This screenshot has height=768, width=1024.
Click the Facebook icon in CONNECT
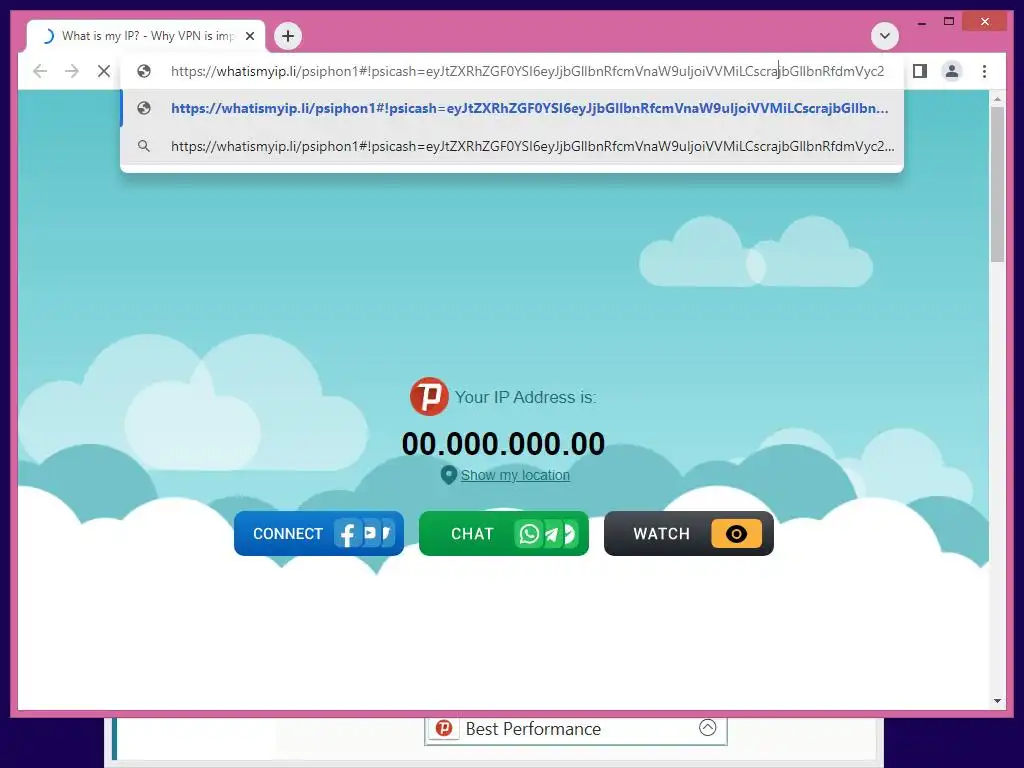coord(347,534)
